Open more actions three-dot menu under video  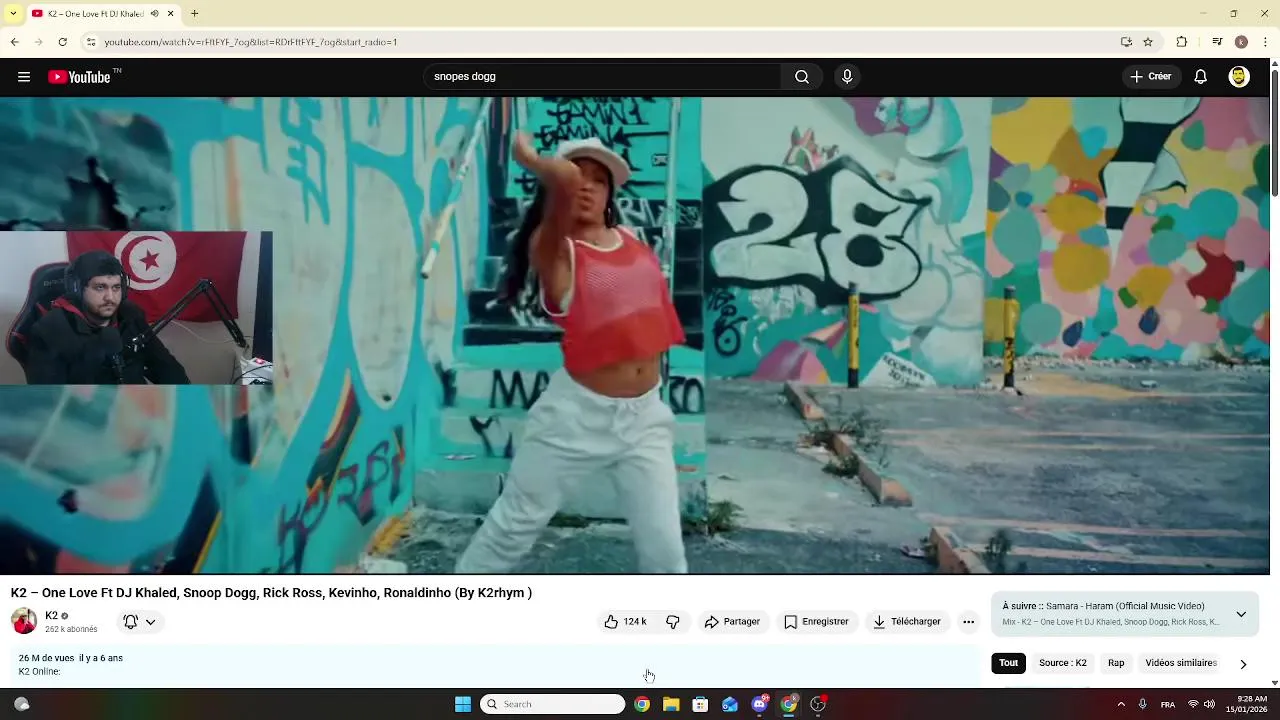point(968,622)
